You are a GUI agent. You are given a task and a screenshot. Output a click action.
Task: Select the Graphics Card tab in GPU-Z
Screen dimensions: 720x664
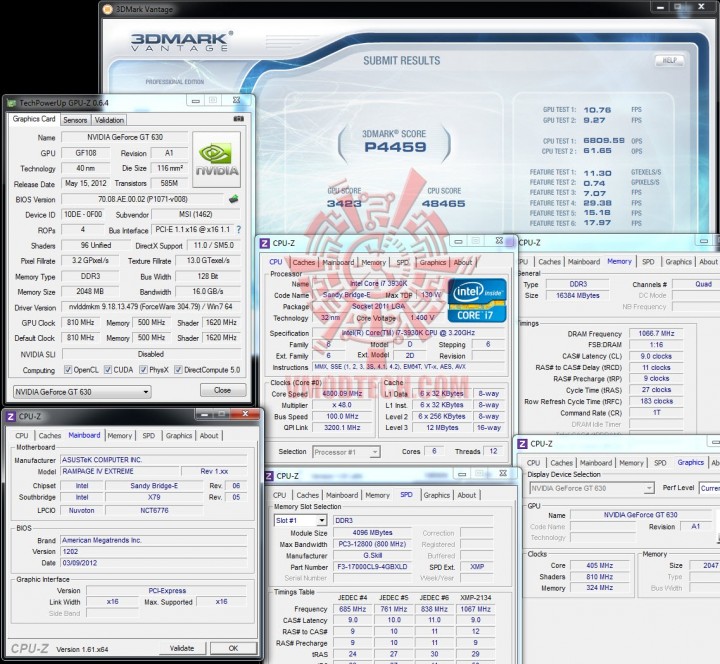(34, 119)
